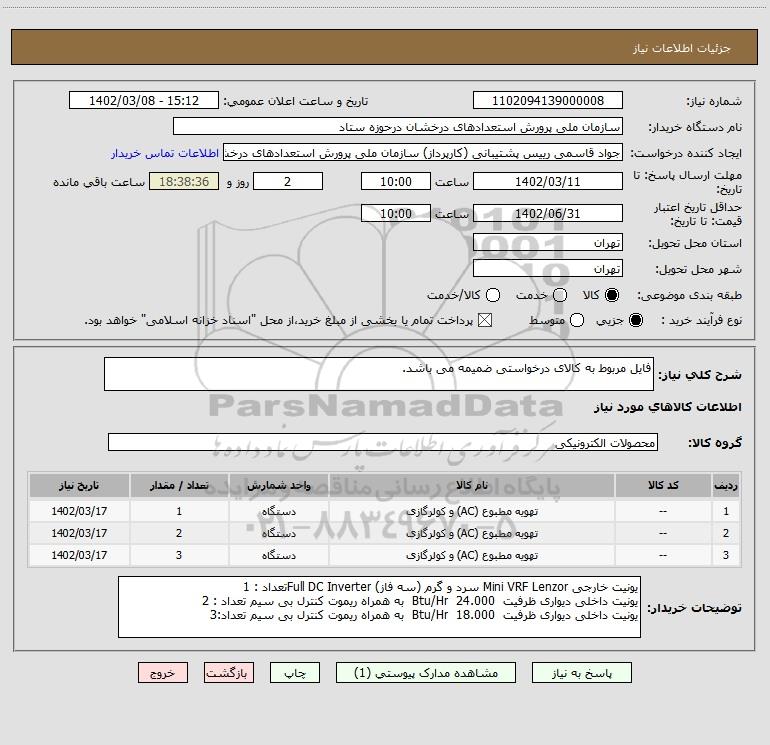Click the بازگشت back button
The width and height of the screenshot is (770, 745).
click(229, 673)
